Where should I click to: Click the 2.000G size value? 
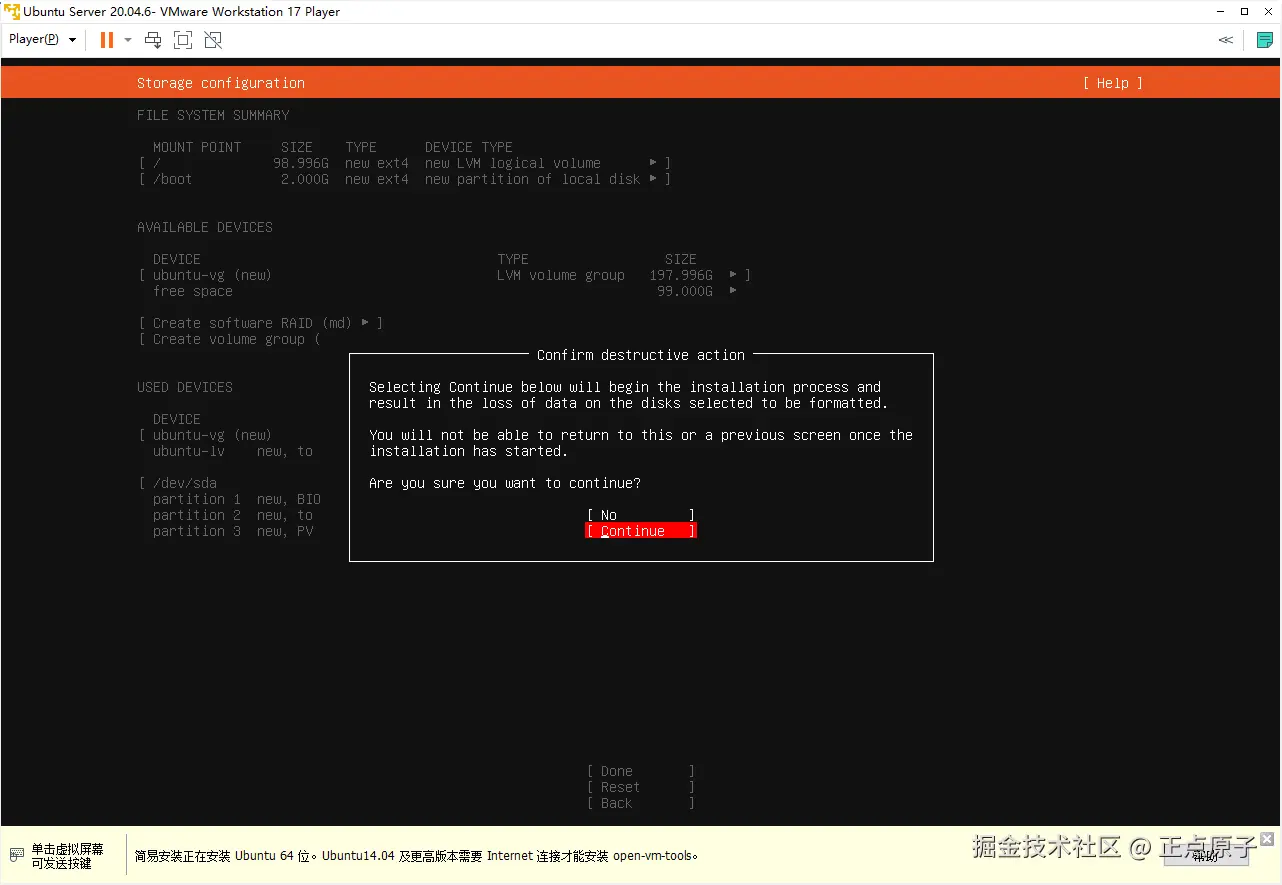point(305,179)
